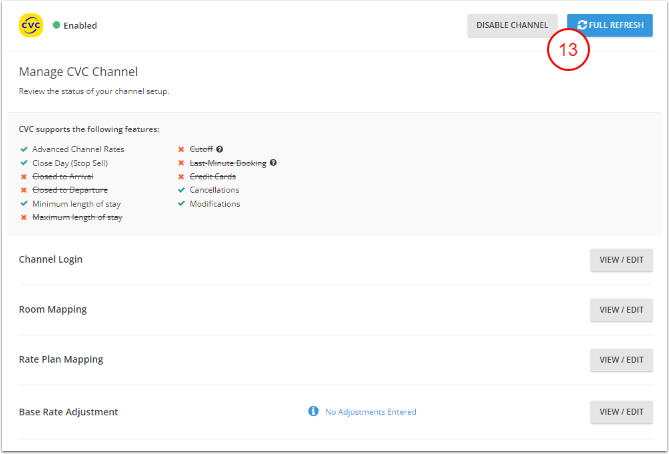Click the red X beside Credit Cards
669x454 pixels.
click(181, 176)
